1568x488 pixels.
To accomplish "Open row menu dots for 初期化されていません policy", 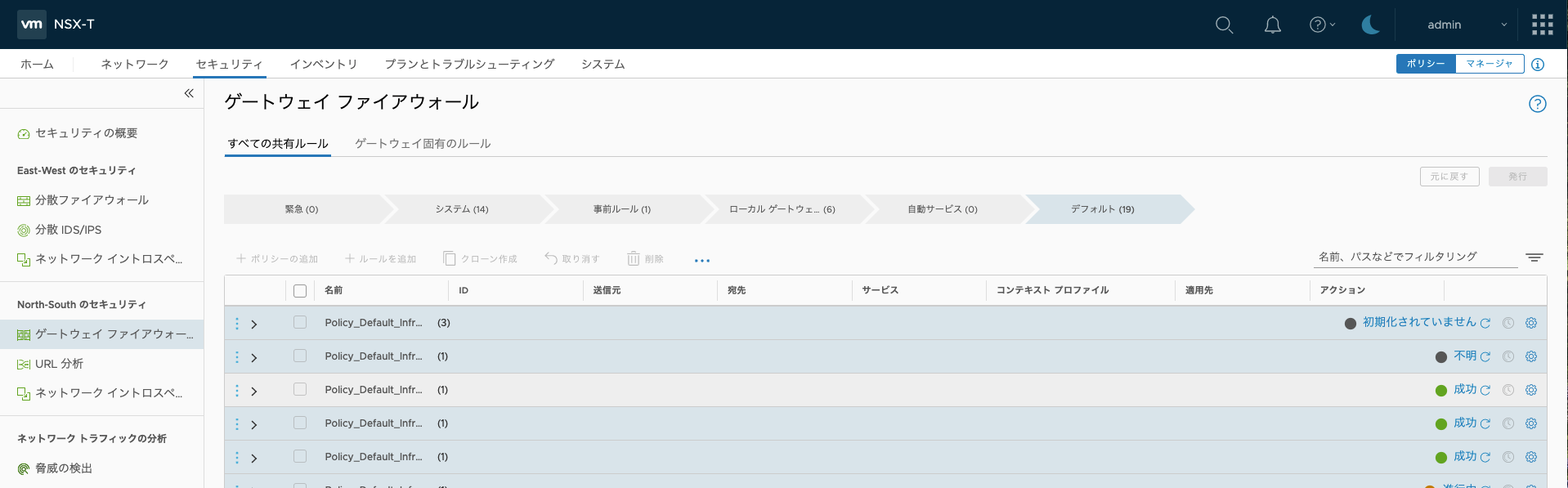I will point(237,324).
